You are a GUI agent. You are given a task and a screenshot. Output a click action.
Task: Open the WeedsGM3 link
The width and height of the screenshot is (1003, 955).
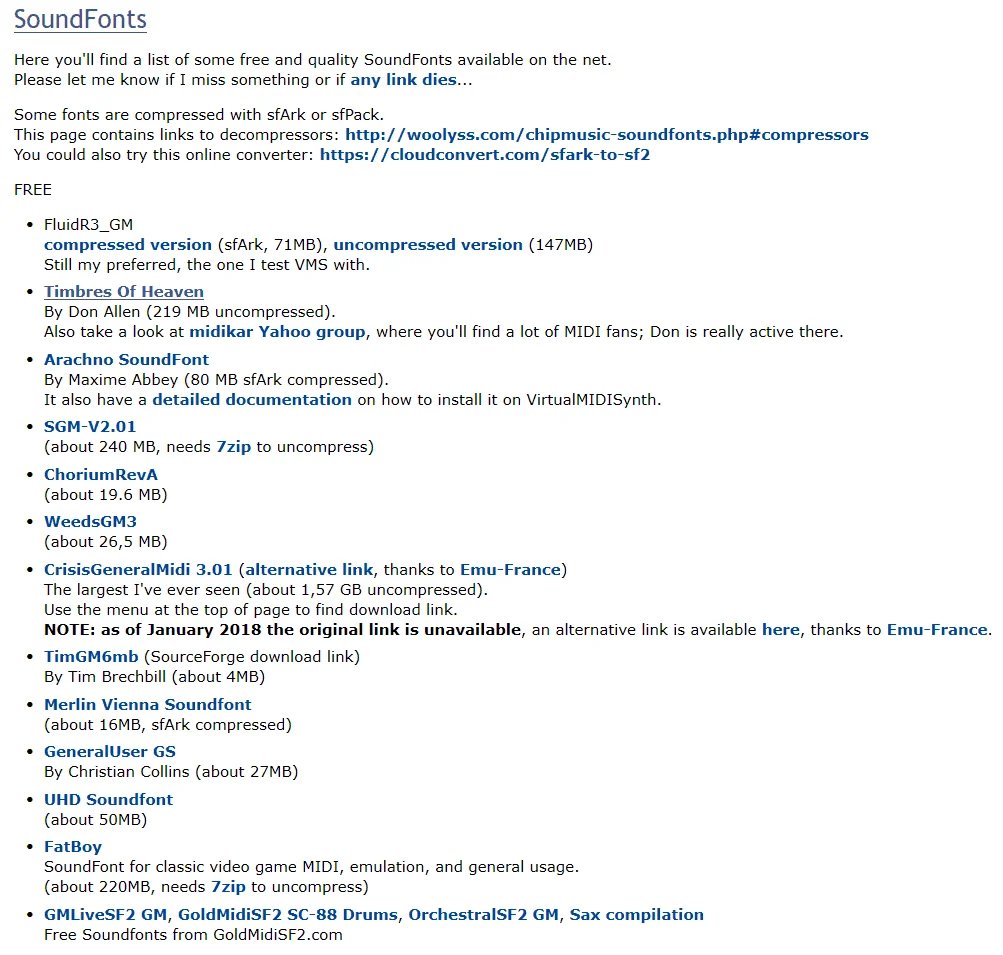pos(90,522)
